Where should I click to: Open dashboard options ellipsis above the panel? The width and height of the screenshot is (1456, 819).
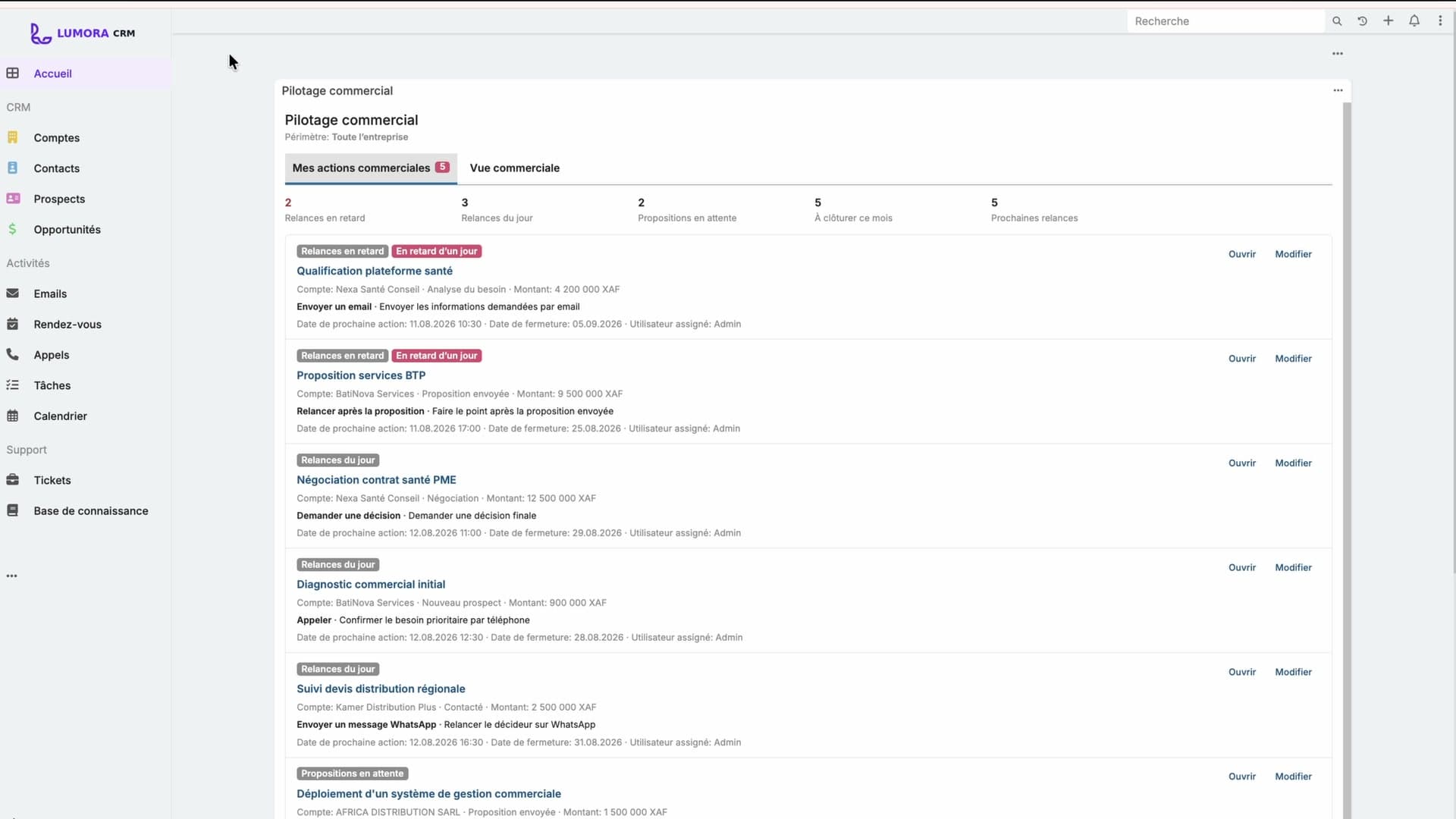point(1338,54)
